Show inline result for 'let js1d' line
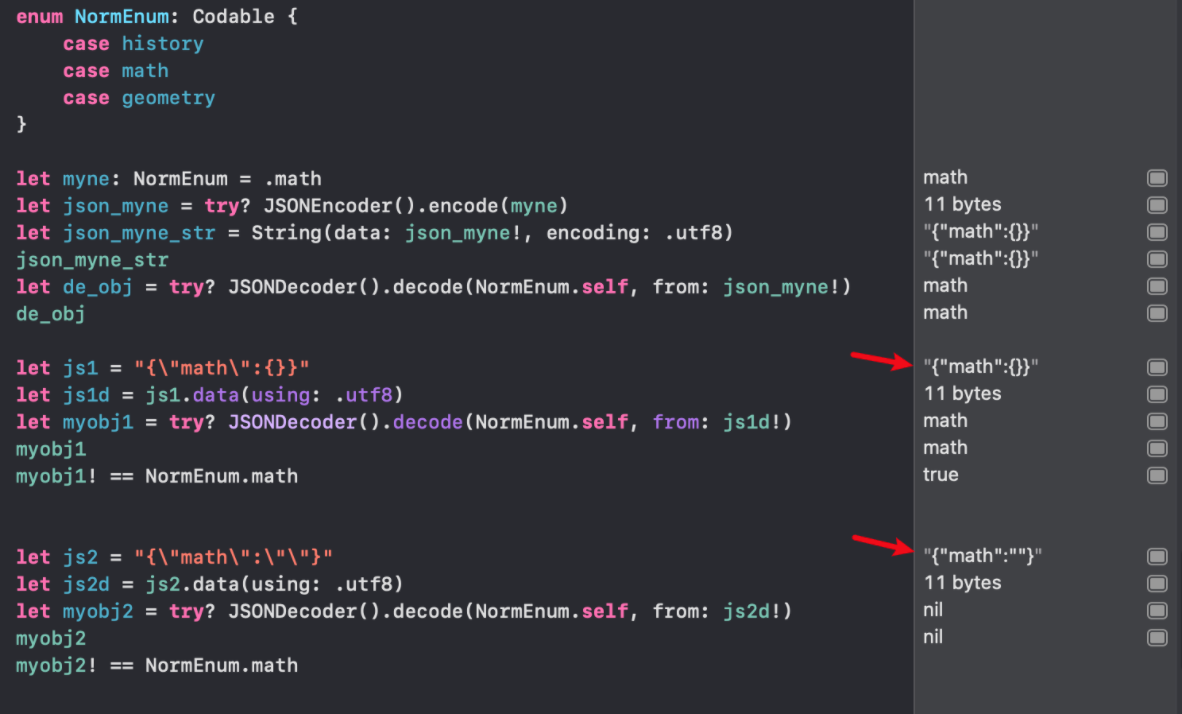Image resolution: width=1182 pixels, height=714 pixels. [x=1157, y=394]
